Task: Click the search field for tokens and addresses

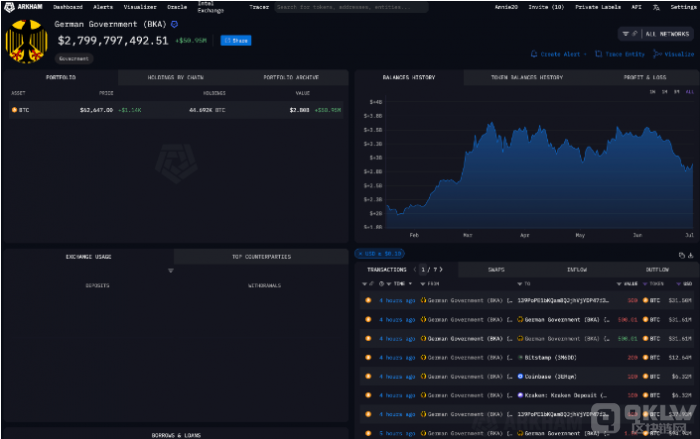Action: click(x=351, y=7)
